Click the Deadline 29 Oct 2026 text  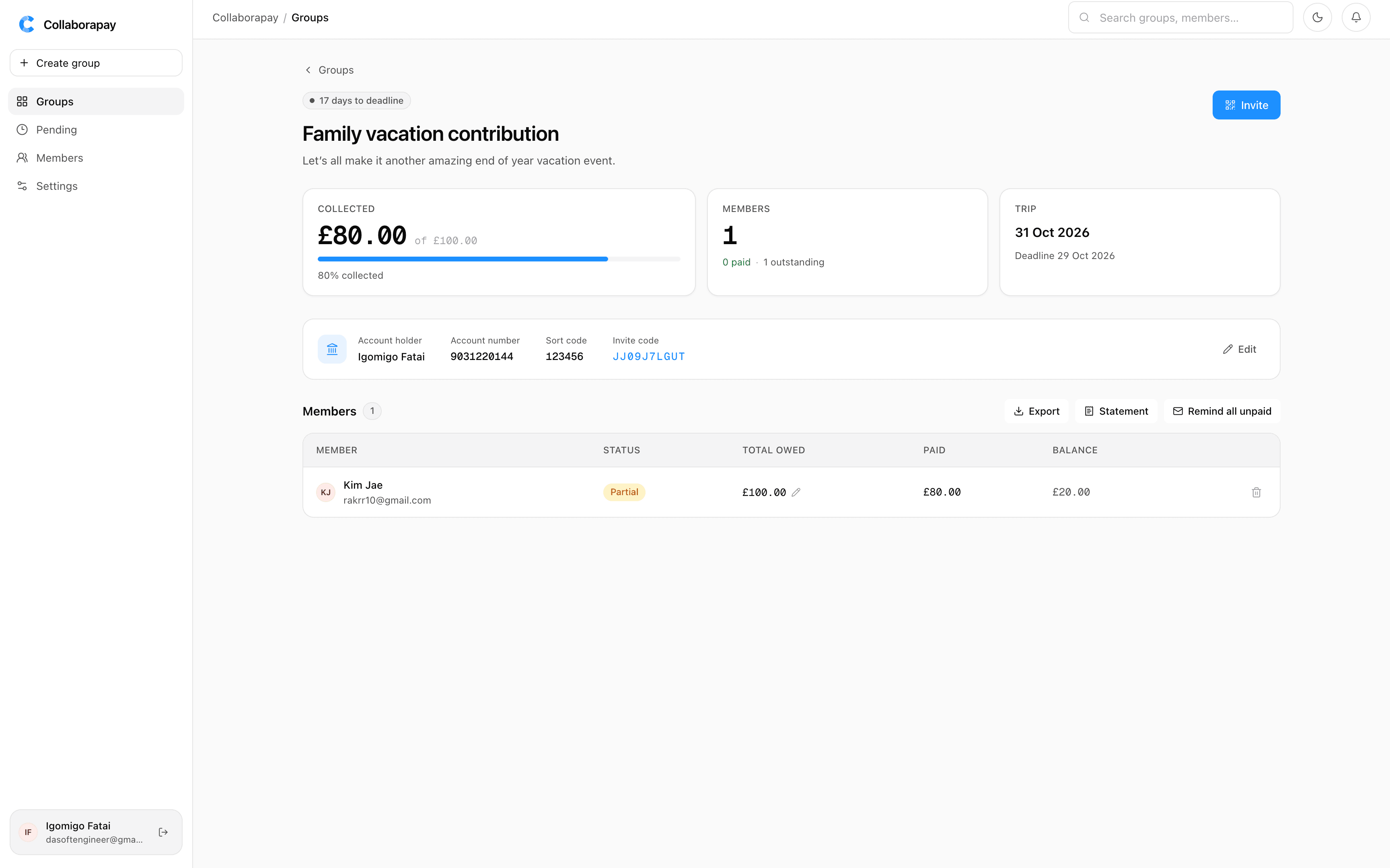(1065, 255)
